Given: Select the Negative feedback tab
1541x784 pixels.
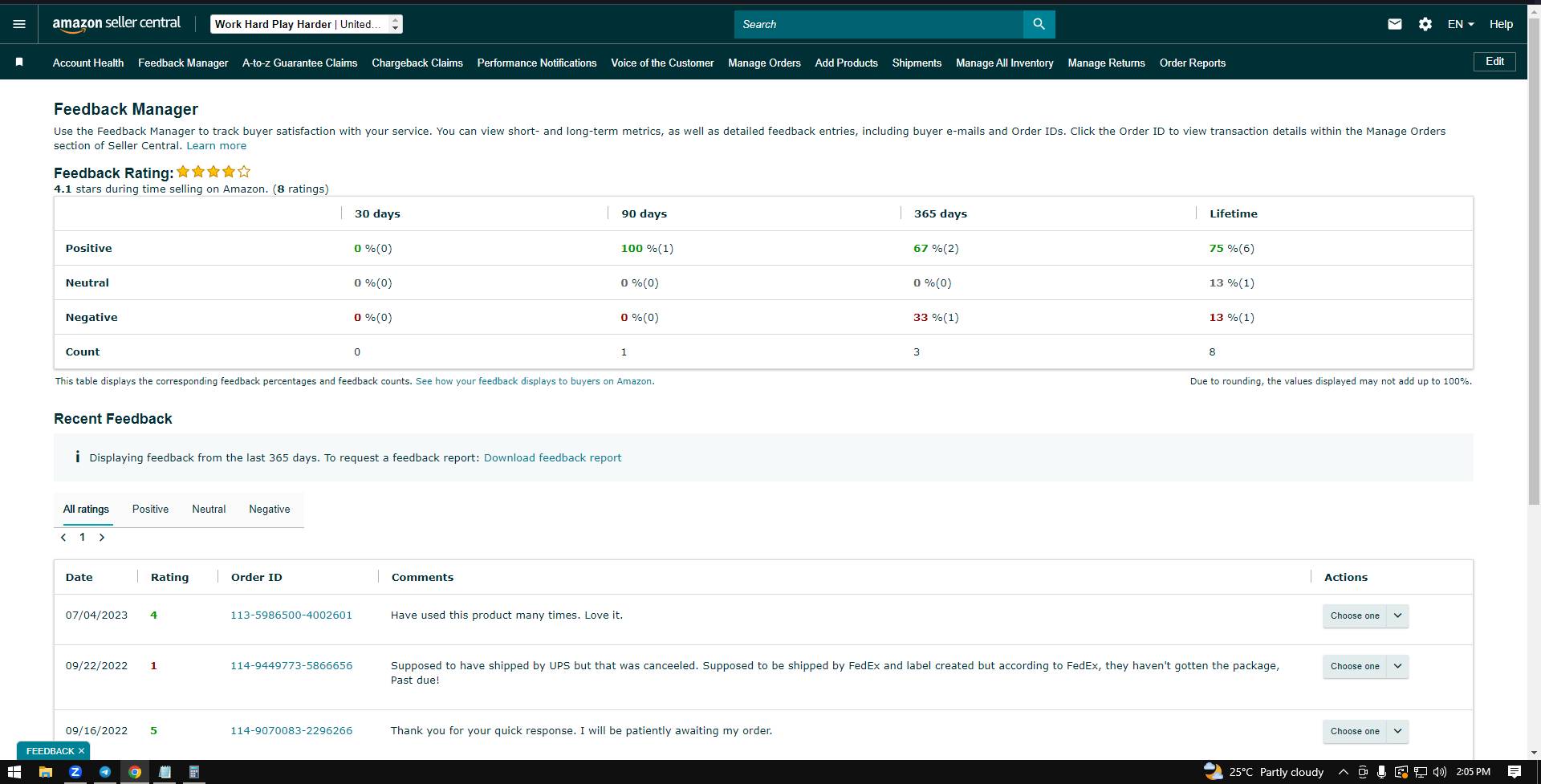Looking at the screenshot, I should 270,509.
